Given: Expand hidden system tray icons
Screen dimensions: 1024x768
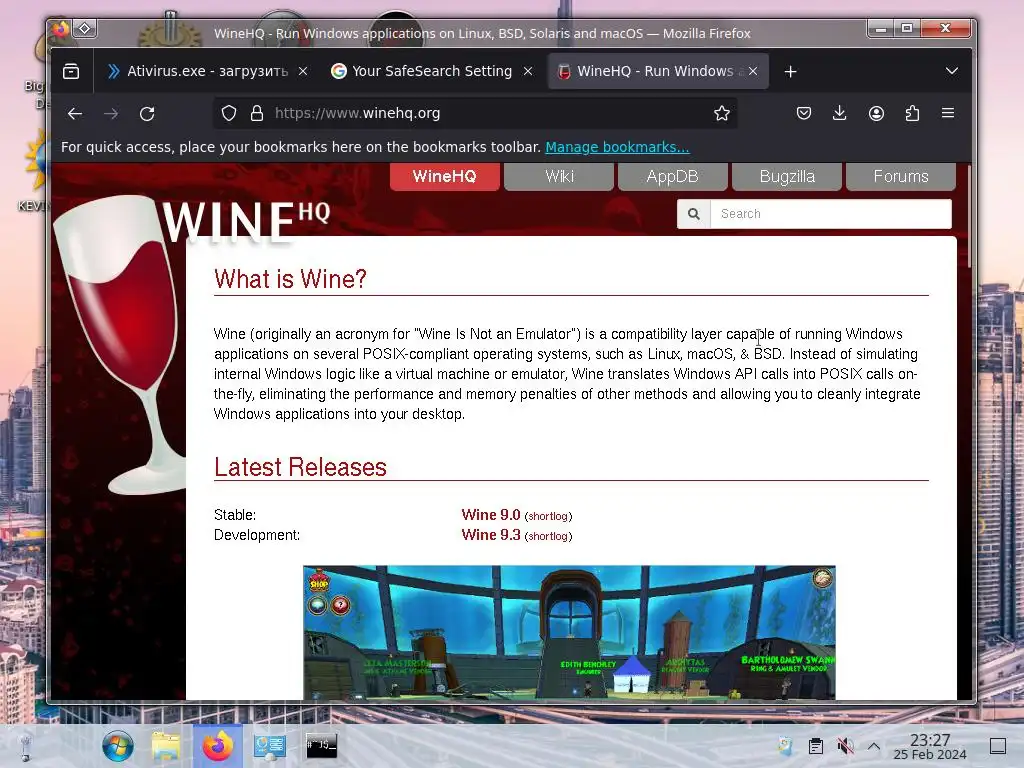Looking at the screenshot, I should 874,746.
